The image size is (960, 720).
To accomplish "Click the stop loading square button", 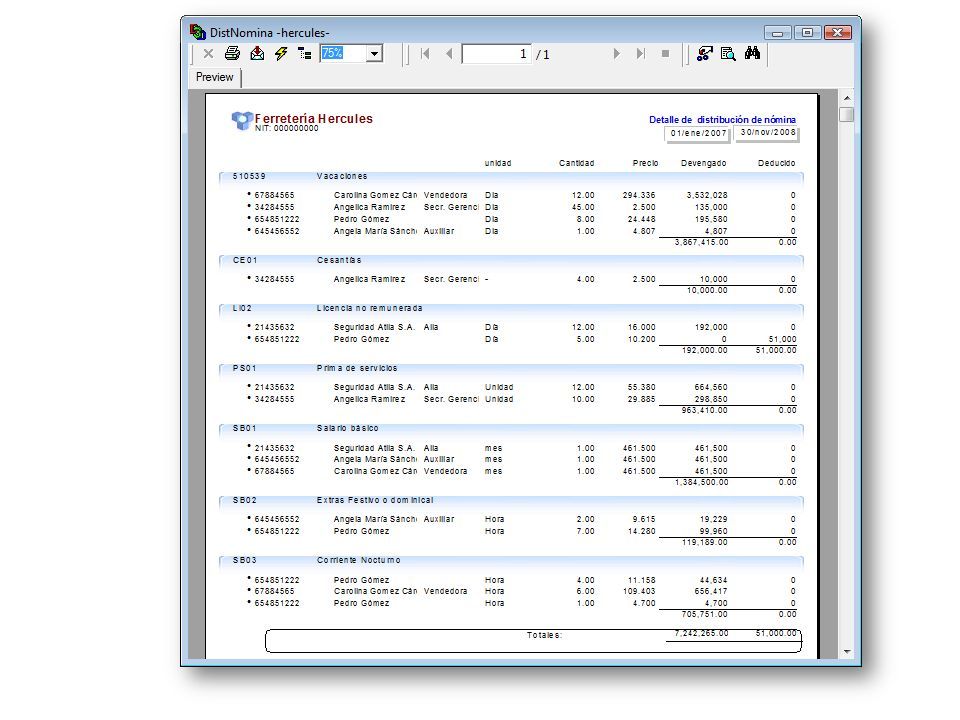I will 666,54.
